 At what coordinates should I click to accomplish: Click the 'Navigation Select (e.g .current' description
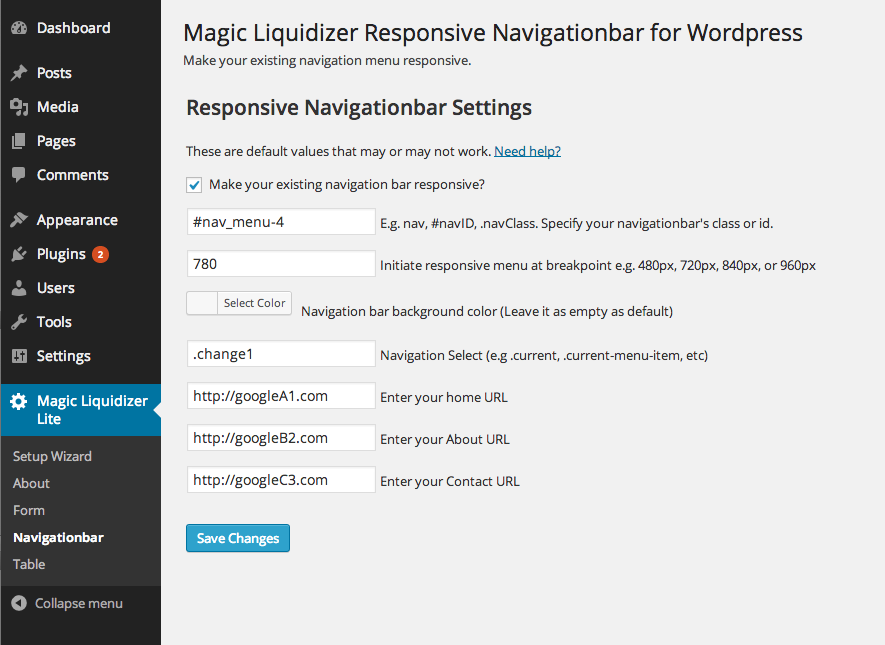pyautogui.click(x=544, y=356)
